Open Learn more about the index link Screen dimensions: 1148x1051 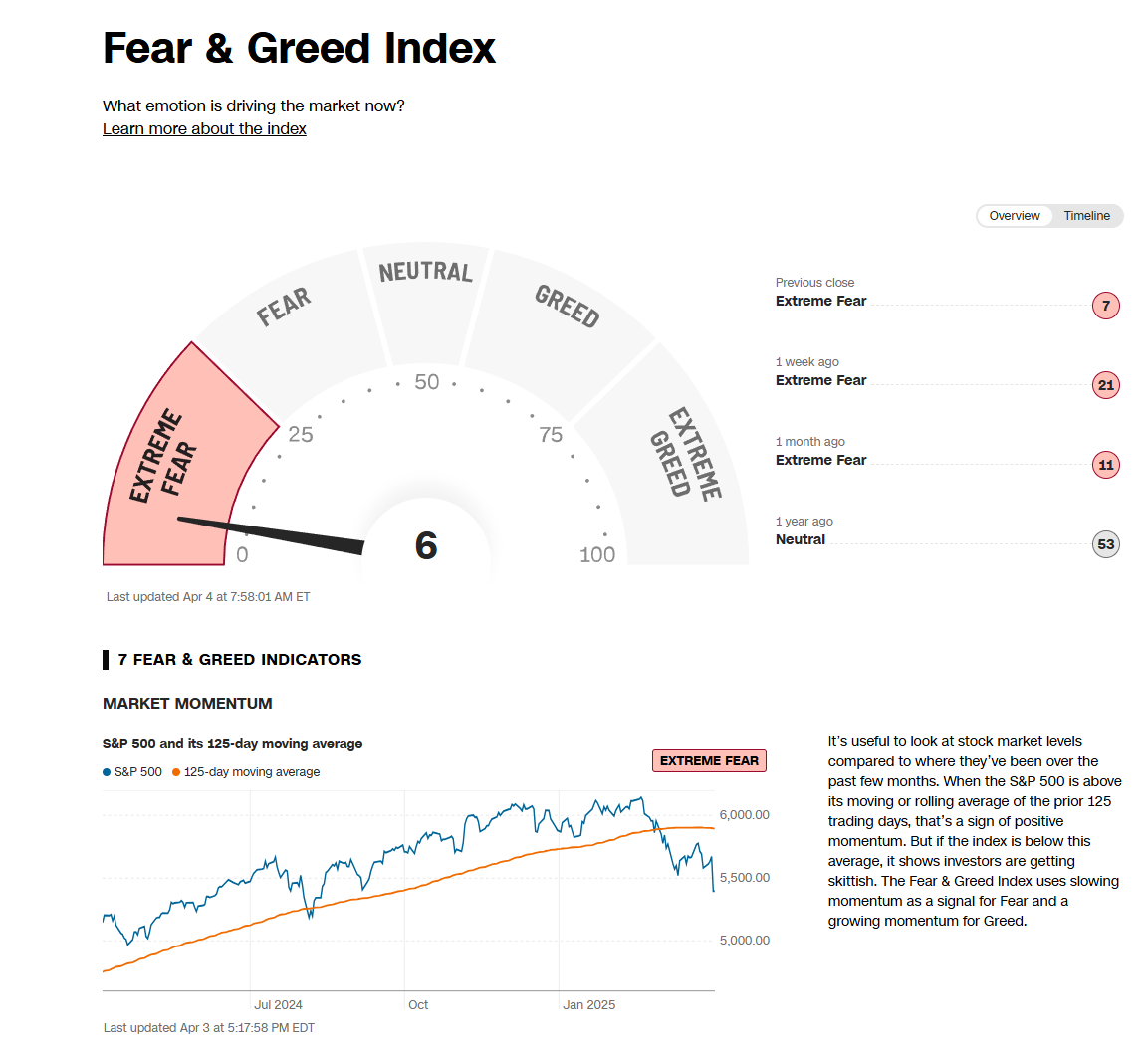pos(204,129)
